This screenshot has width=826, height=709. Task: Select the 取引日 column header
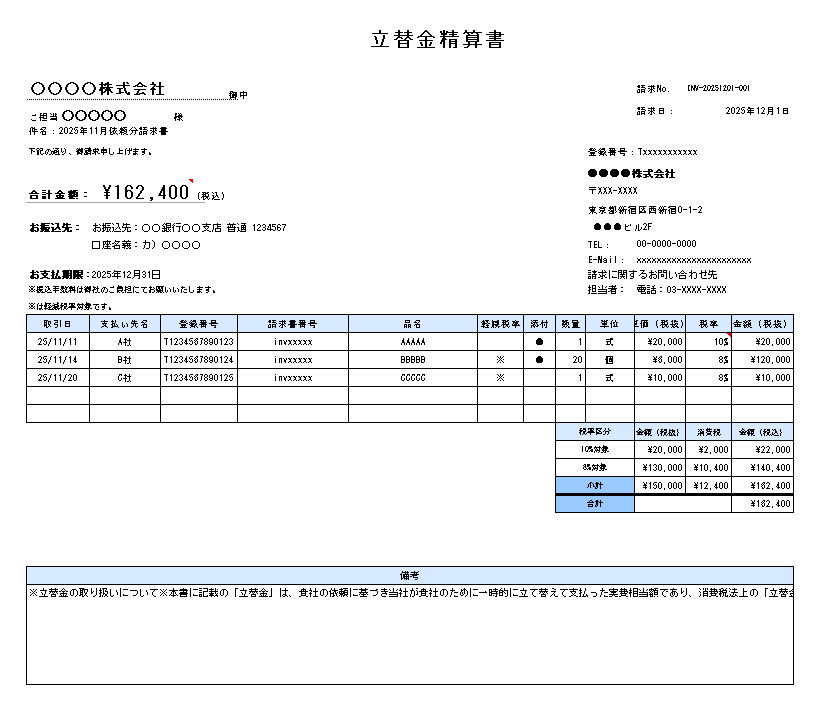(x=58, y=324)
